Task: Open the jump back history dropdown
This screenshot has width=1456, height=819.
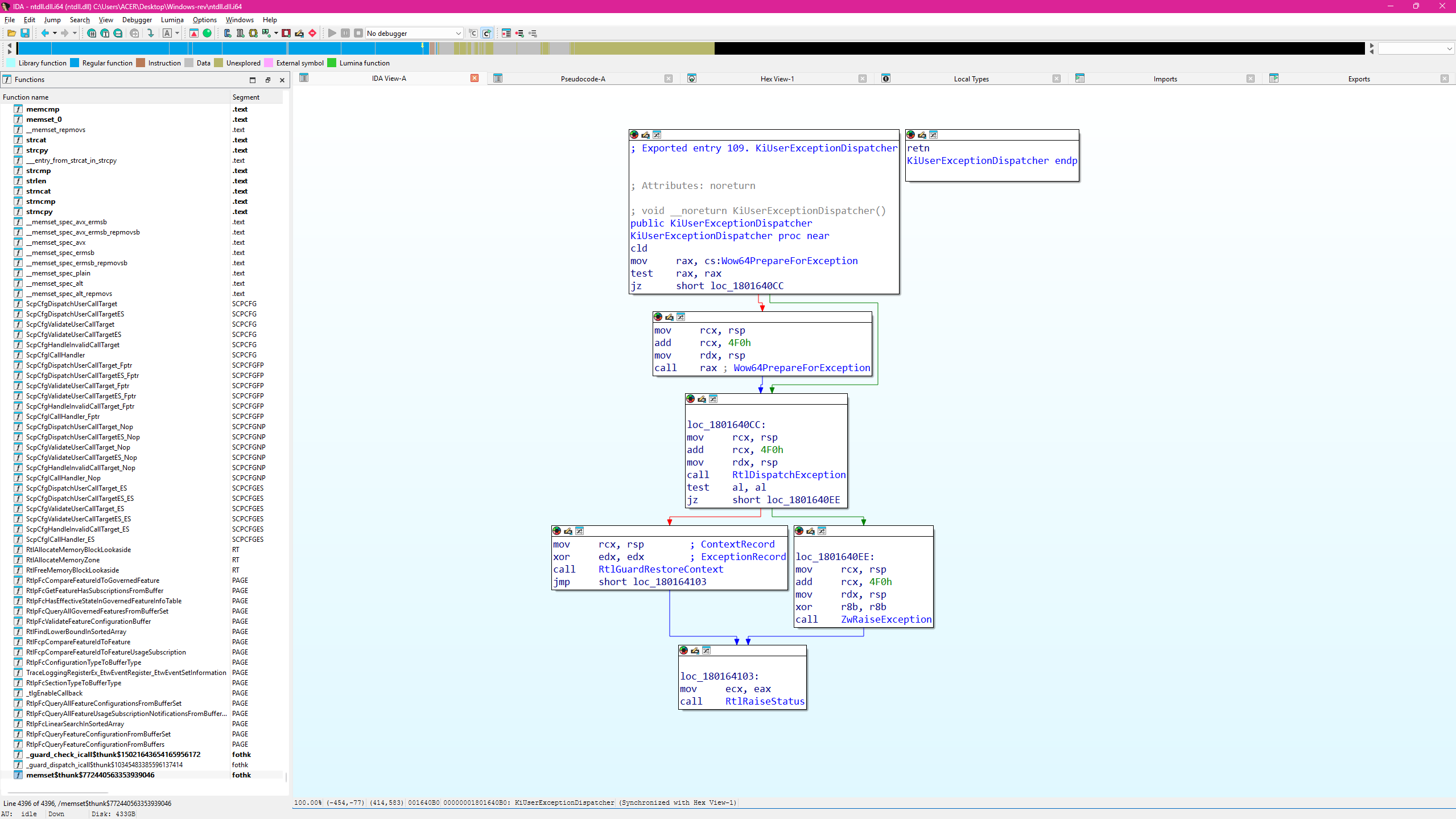Action: [x=55, y=33]
